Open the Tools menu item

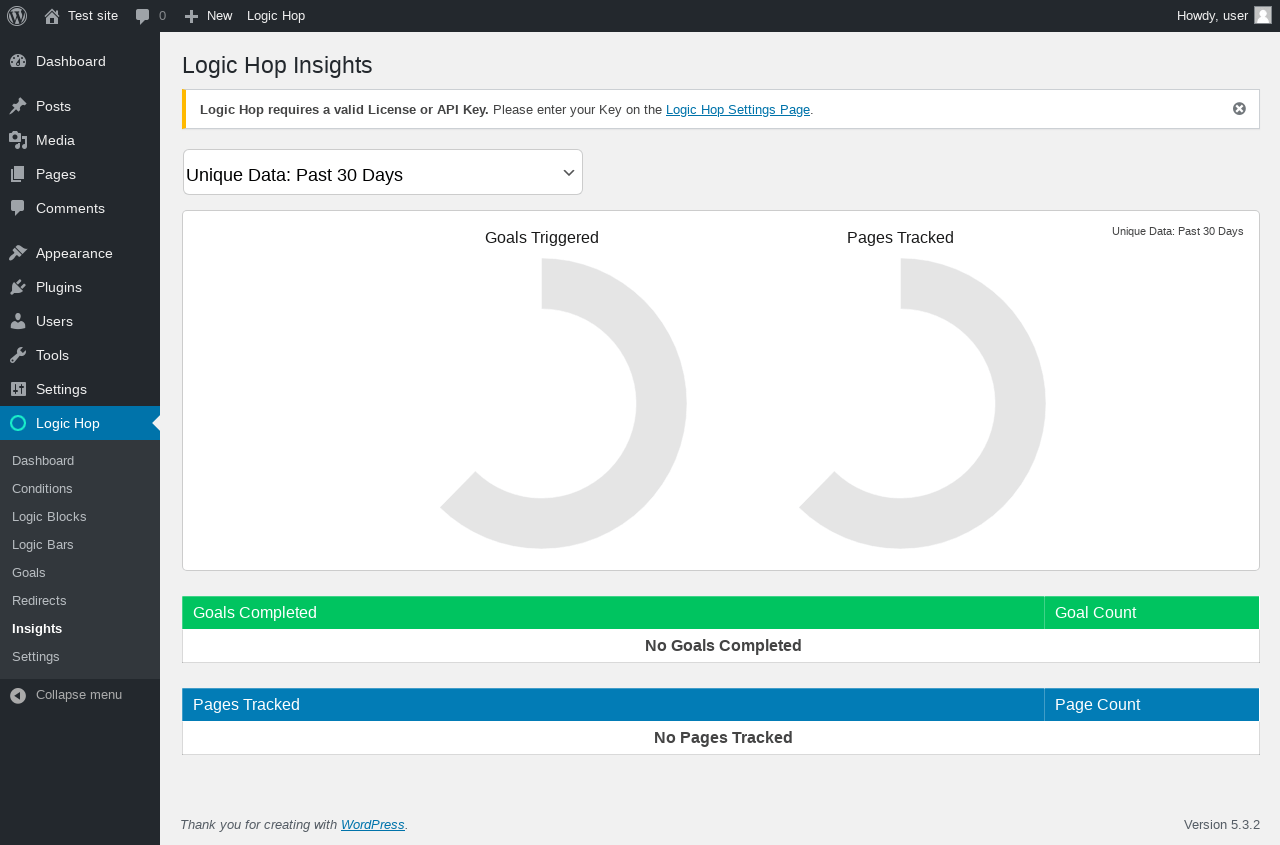80,355
